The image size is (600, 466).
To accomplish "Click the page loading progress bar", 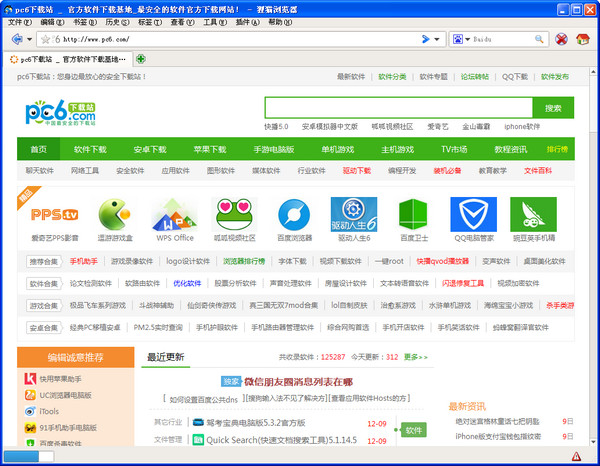I will (x=29, y=456).
